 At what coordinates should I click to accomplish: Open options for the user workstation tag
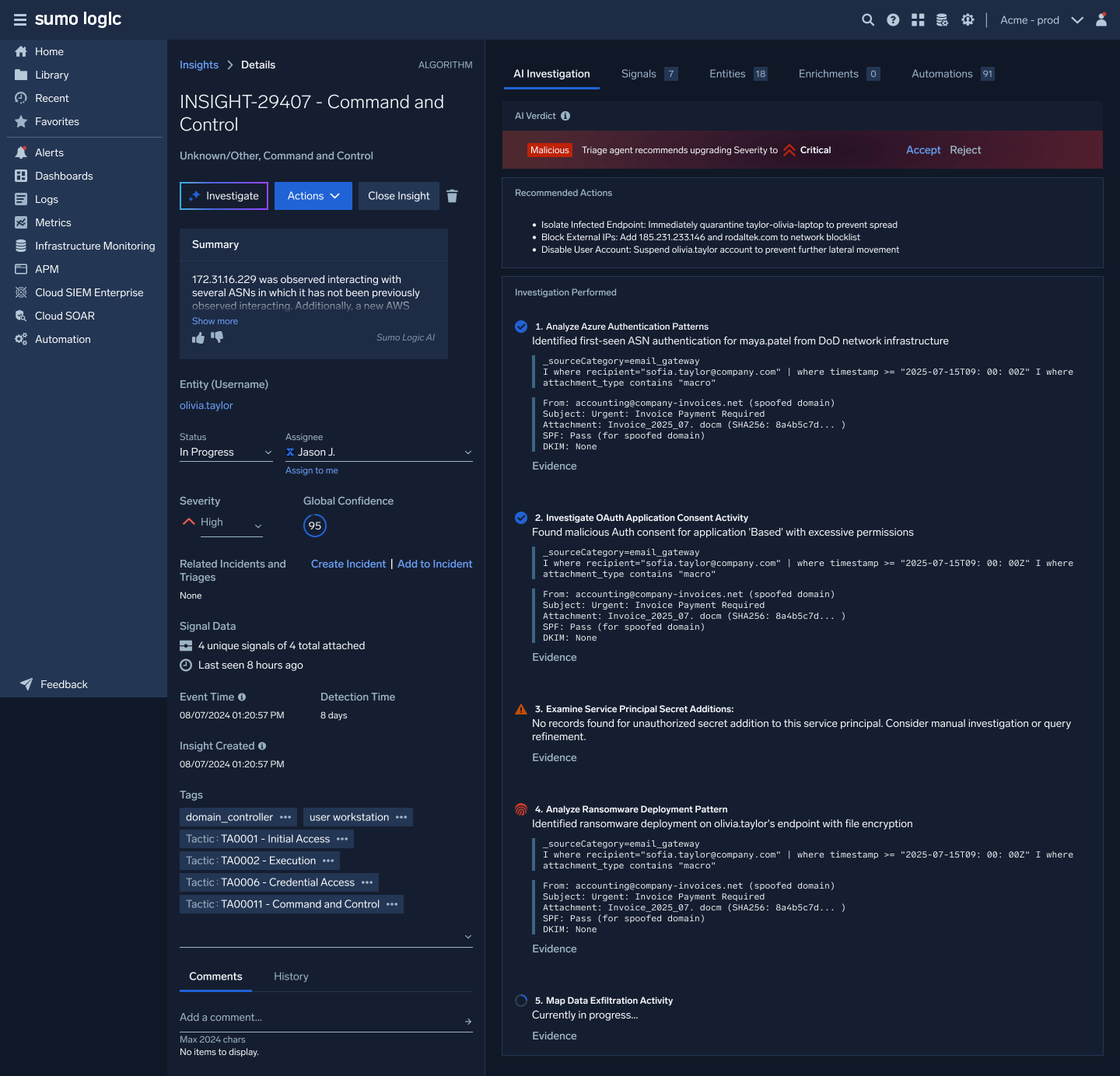click(x=401, y=817)
